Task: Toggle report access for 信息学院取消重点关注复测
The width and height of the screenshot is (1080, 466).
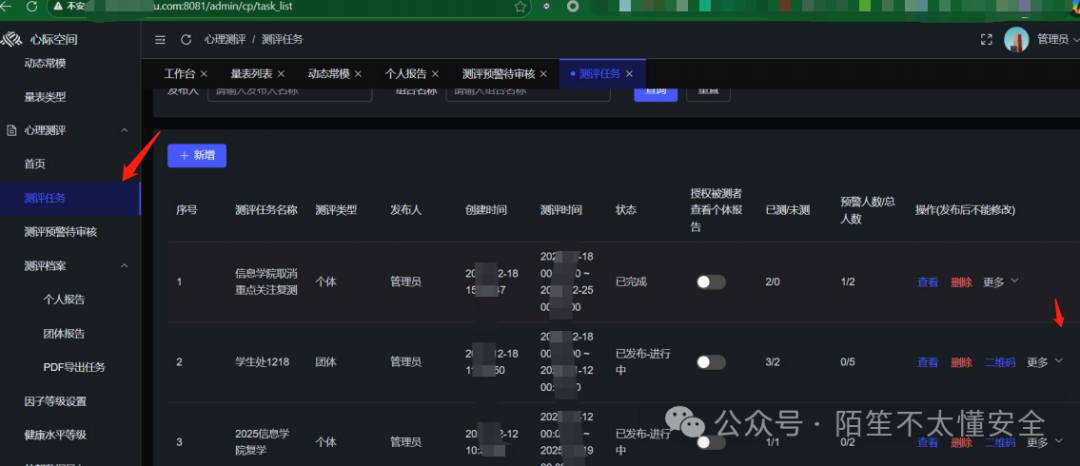Action: pyautogui.click(x=711, y=282)
